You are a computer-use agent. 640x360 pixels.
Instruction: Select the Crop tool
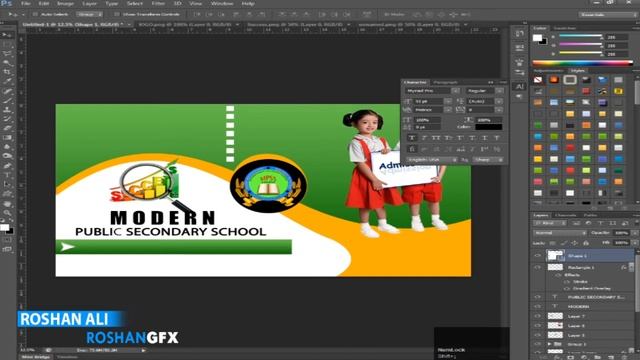pyautogui.click(x=7, y=72)
